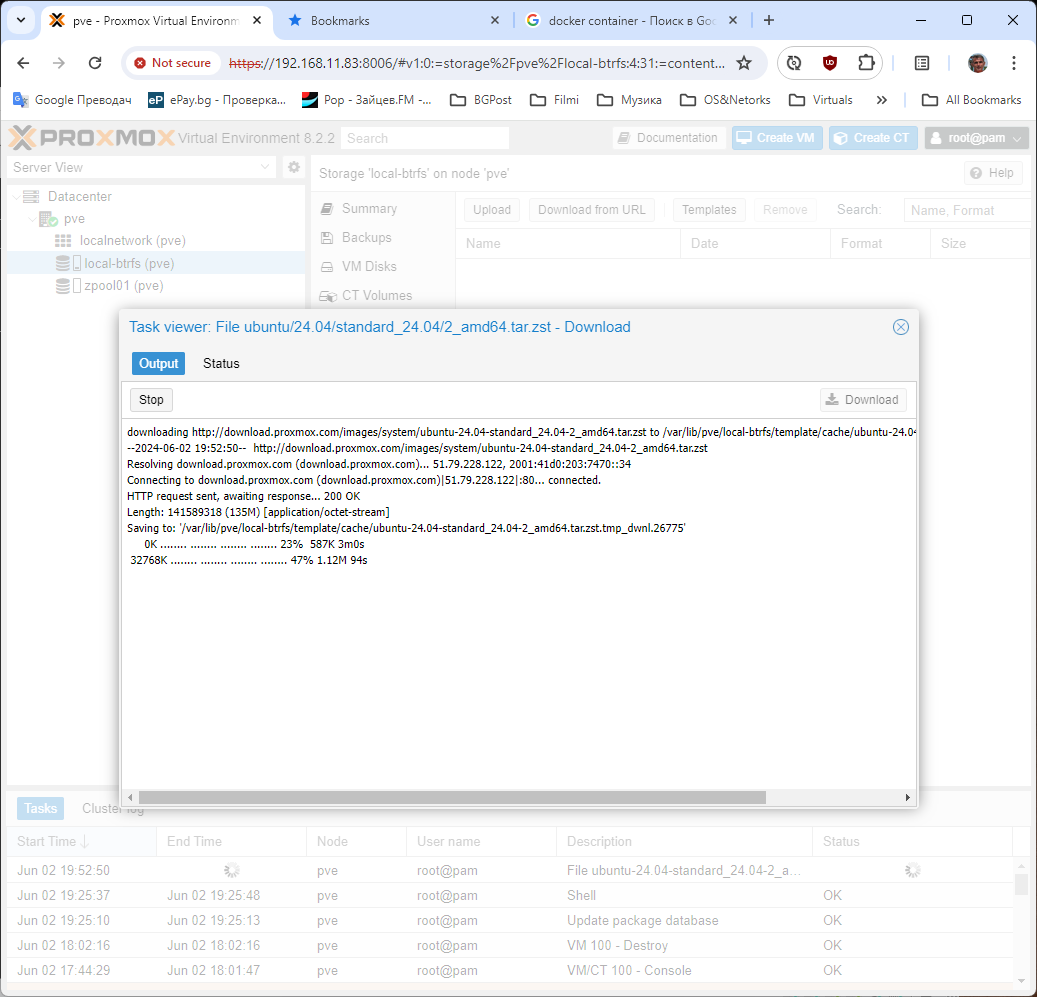Image resolution: width=1037 pixels, height=997 pixels.
Task: Switch to docker container Google search tab
Action: coord(632,20)
